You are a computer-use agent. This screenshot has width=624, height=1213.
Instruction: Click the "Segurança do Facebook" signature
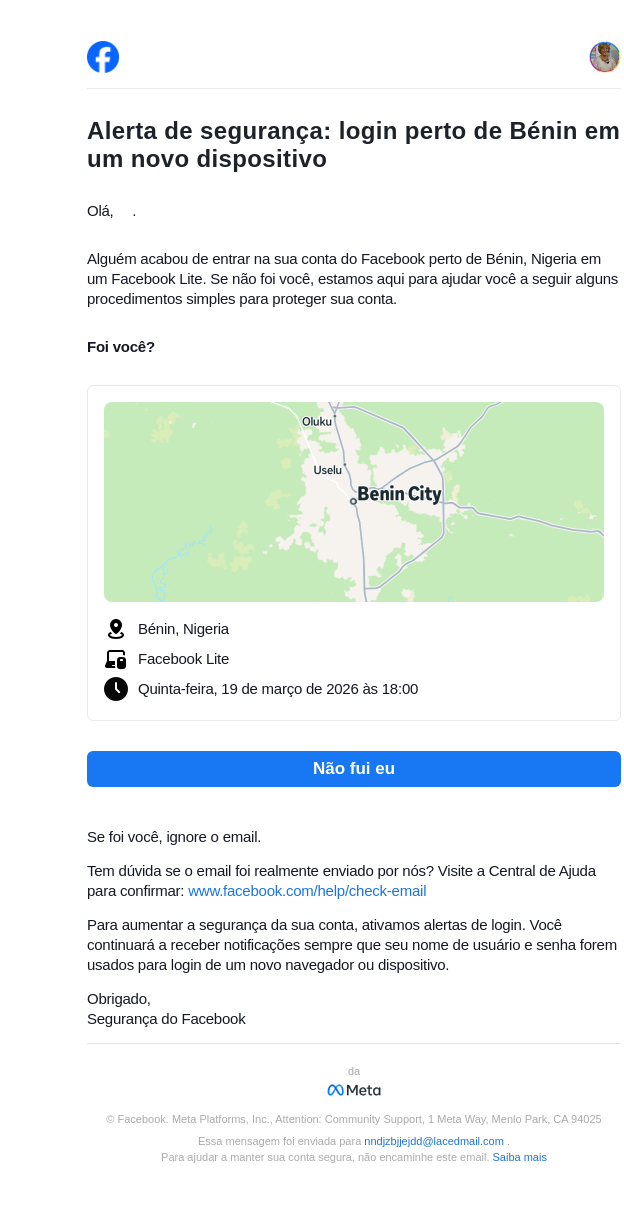(166, 1019)
